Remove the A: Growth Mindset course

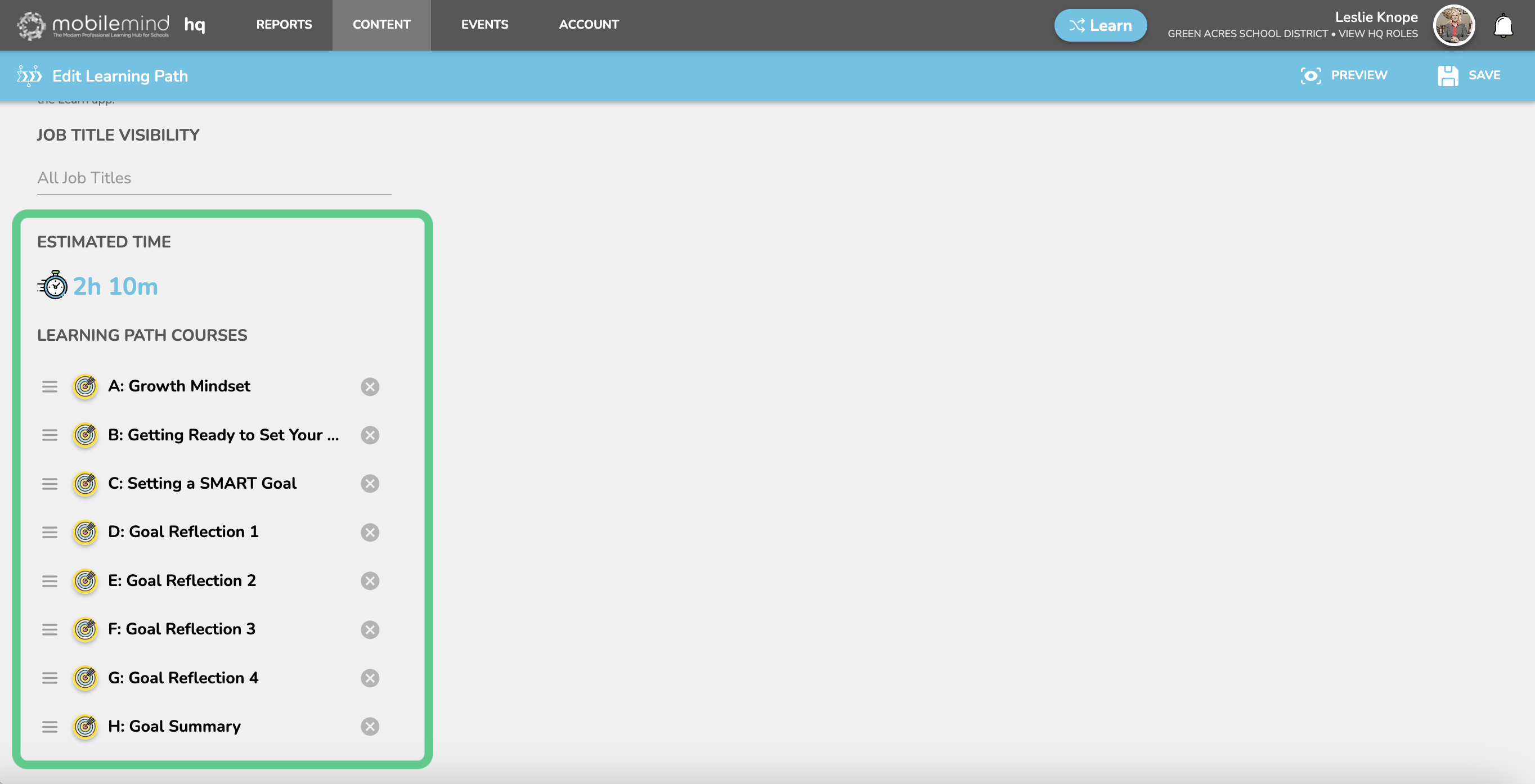pyautogui.click(x=370, y=386)
